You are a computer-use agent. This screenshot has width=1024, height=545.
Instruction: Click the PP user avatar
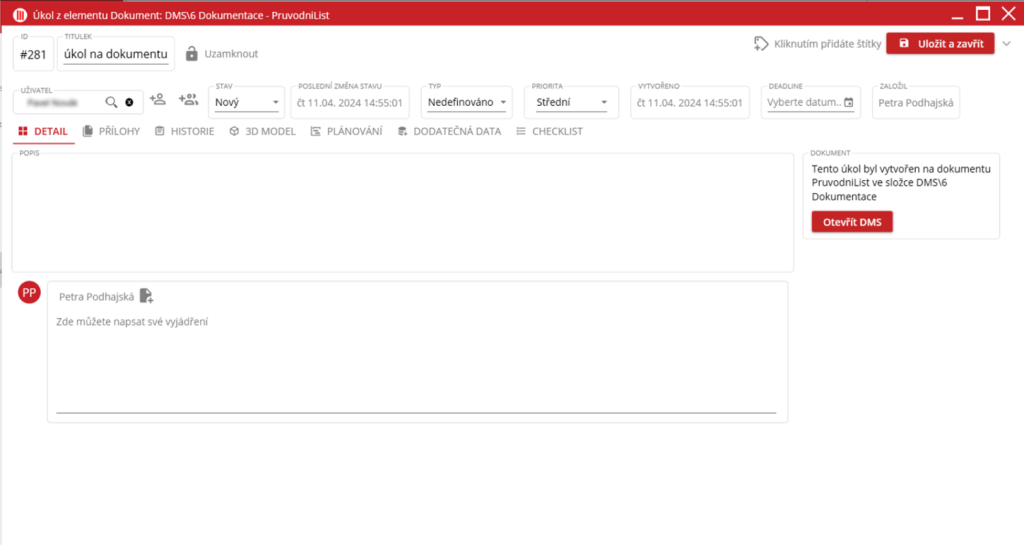click(x=30, y=292)
